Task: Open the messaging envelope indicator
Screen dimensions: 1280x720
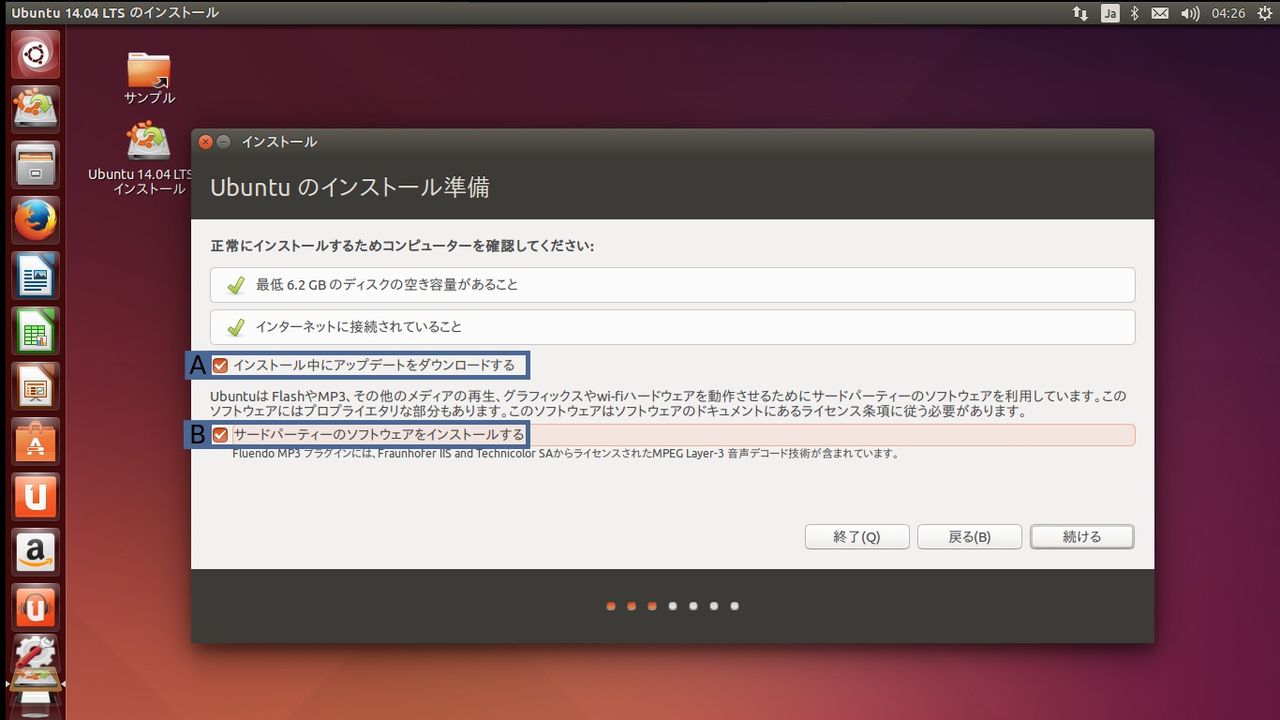Action: click(1160, 13)
